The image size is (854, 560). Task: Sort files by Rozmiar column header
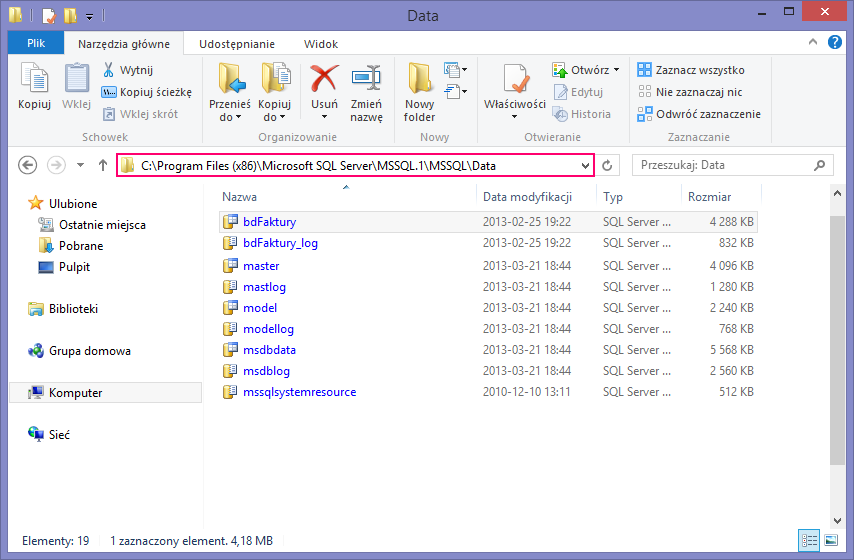(709, 197)
